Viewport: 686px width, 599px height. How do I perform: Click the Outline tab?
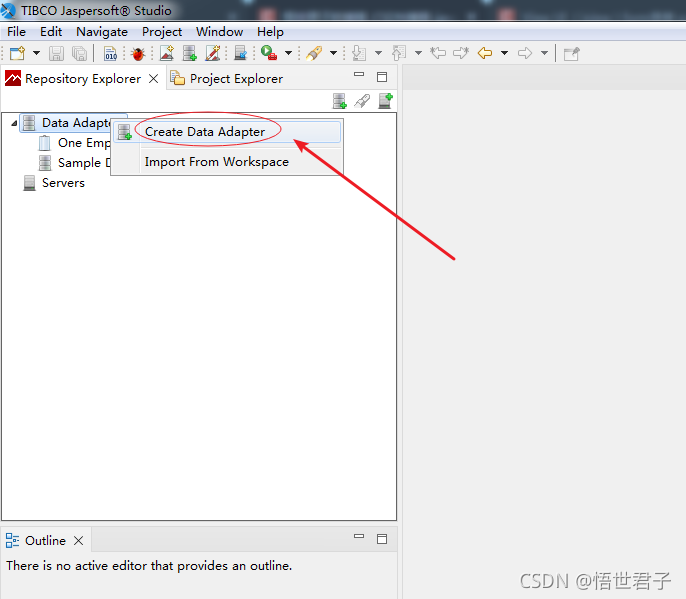(36, 541)
